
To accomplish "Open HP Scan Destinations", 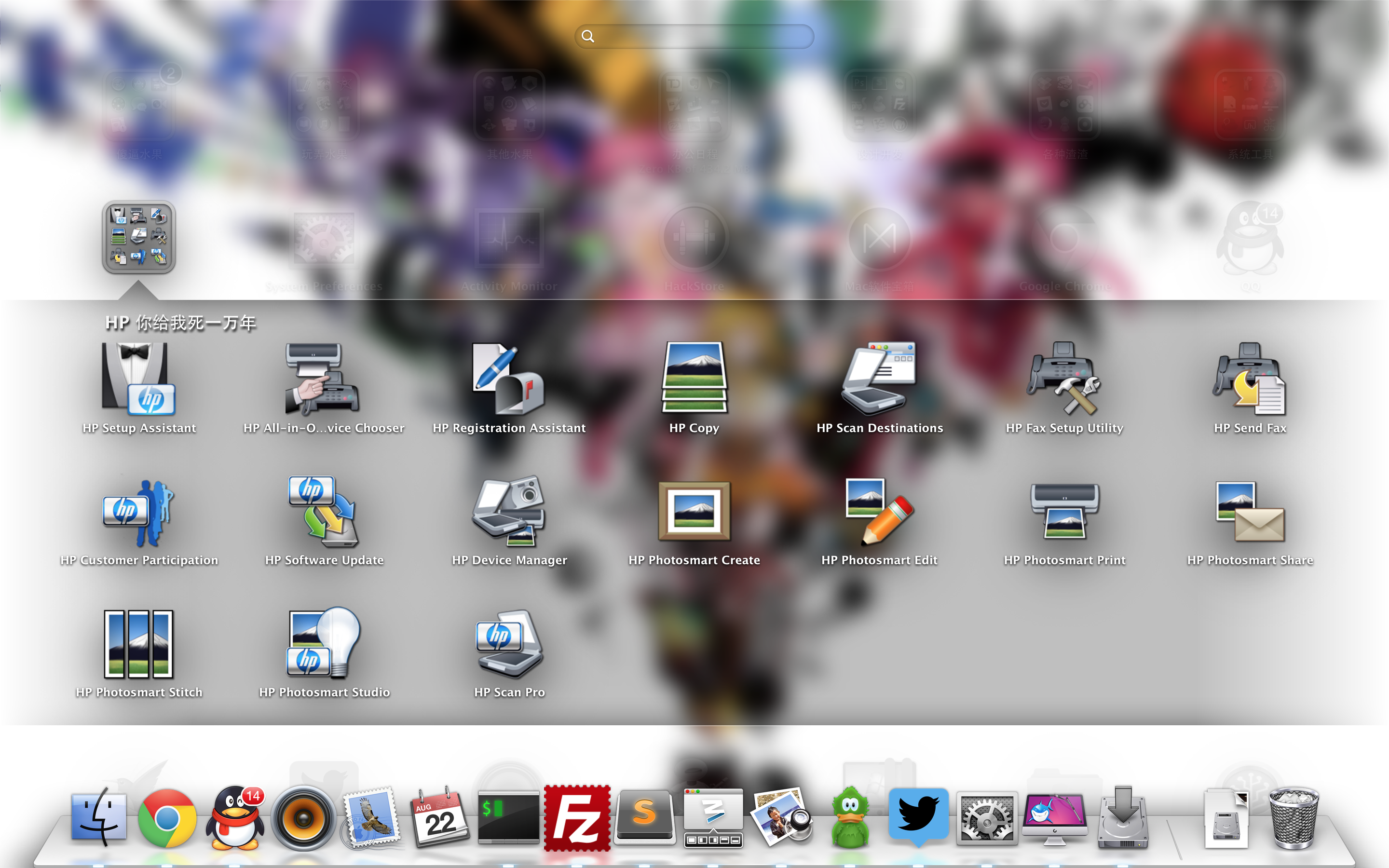I will pos(879,380).
